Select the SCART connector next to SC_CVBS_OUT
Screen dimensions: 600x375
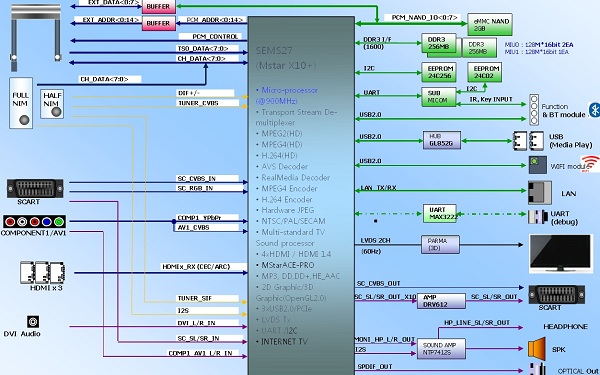[x=556, y=294]
